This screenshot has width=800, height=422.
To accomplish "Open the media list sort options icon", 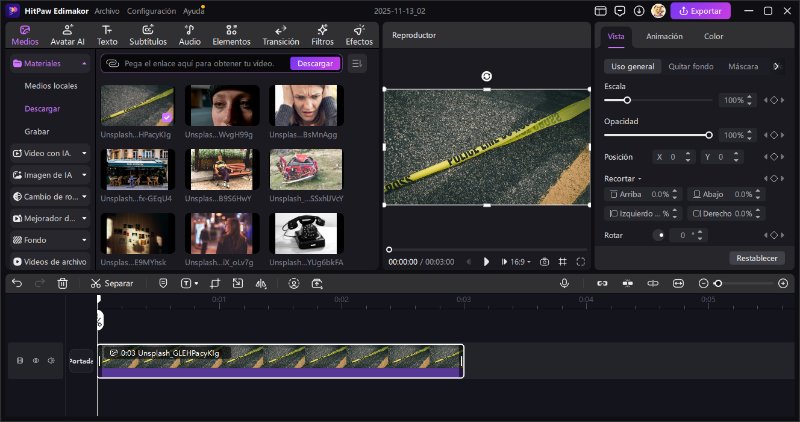I will click(357, 63).
